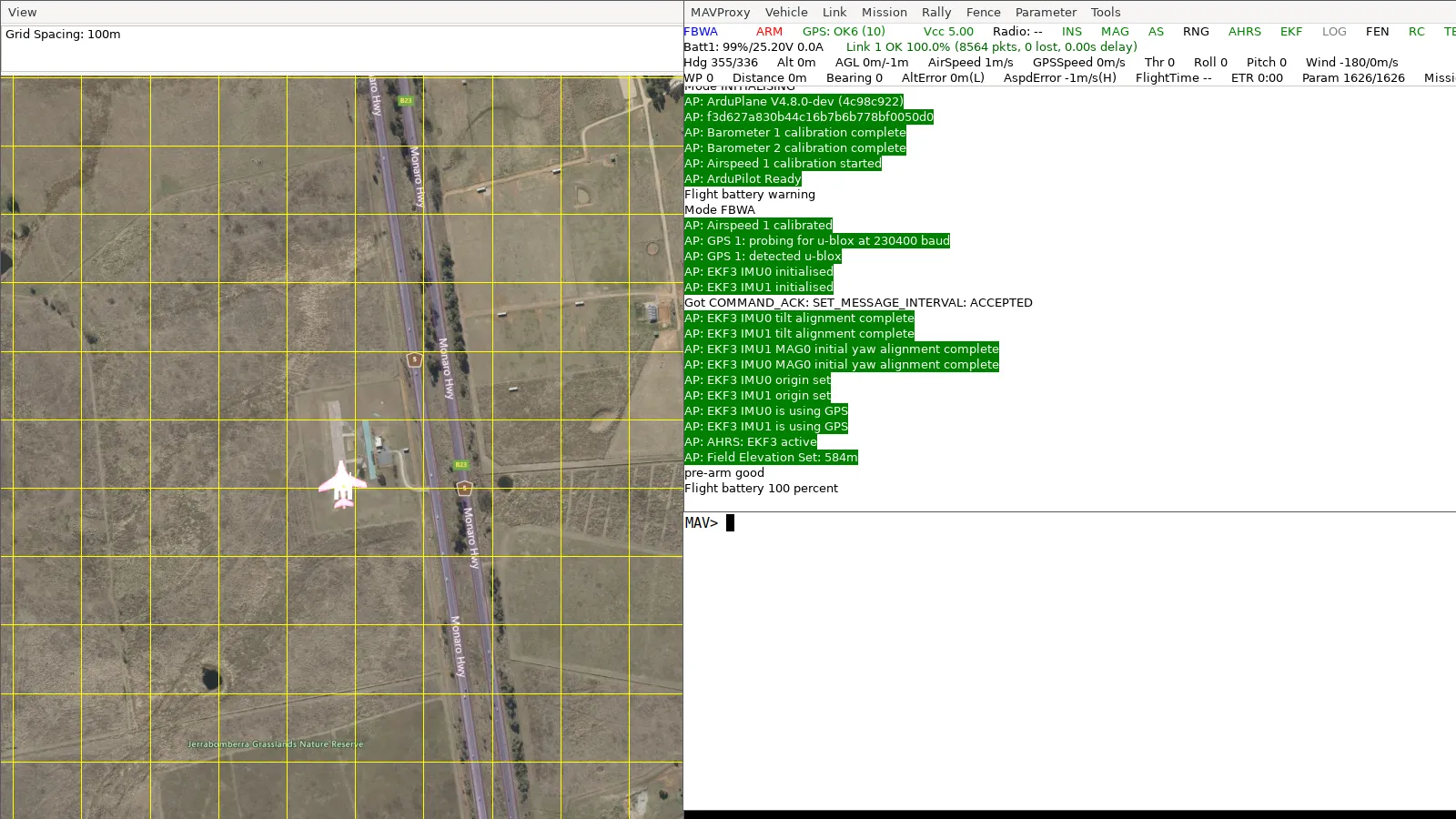Click the AHRS status indicator
Viewport: 1456px width, 819px height.
point(1245,32)
